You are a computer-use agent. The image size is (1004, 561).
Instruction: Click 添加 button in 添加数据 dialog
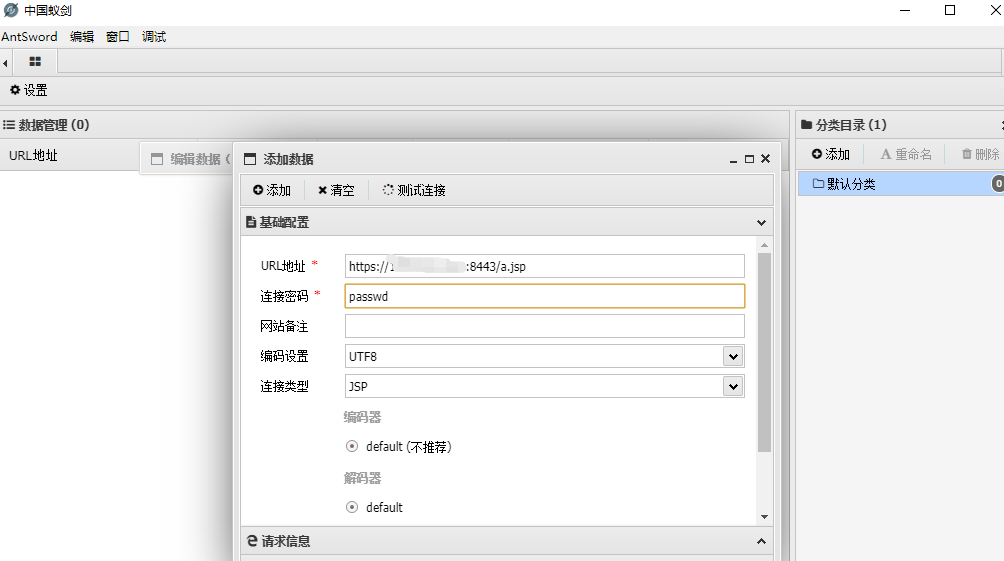point(272,190)
